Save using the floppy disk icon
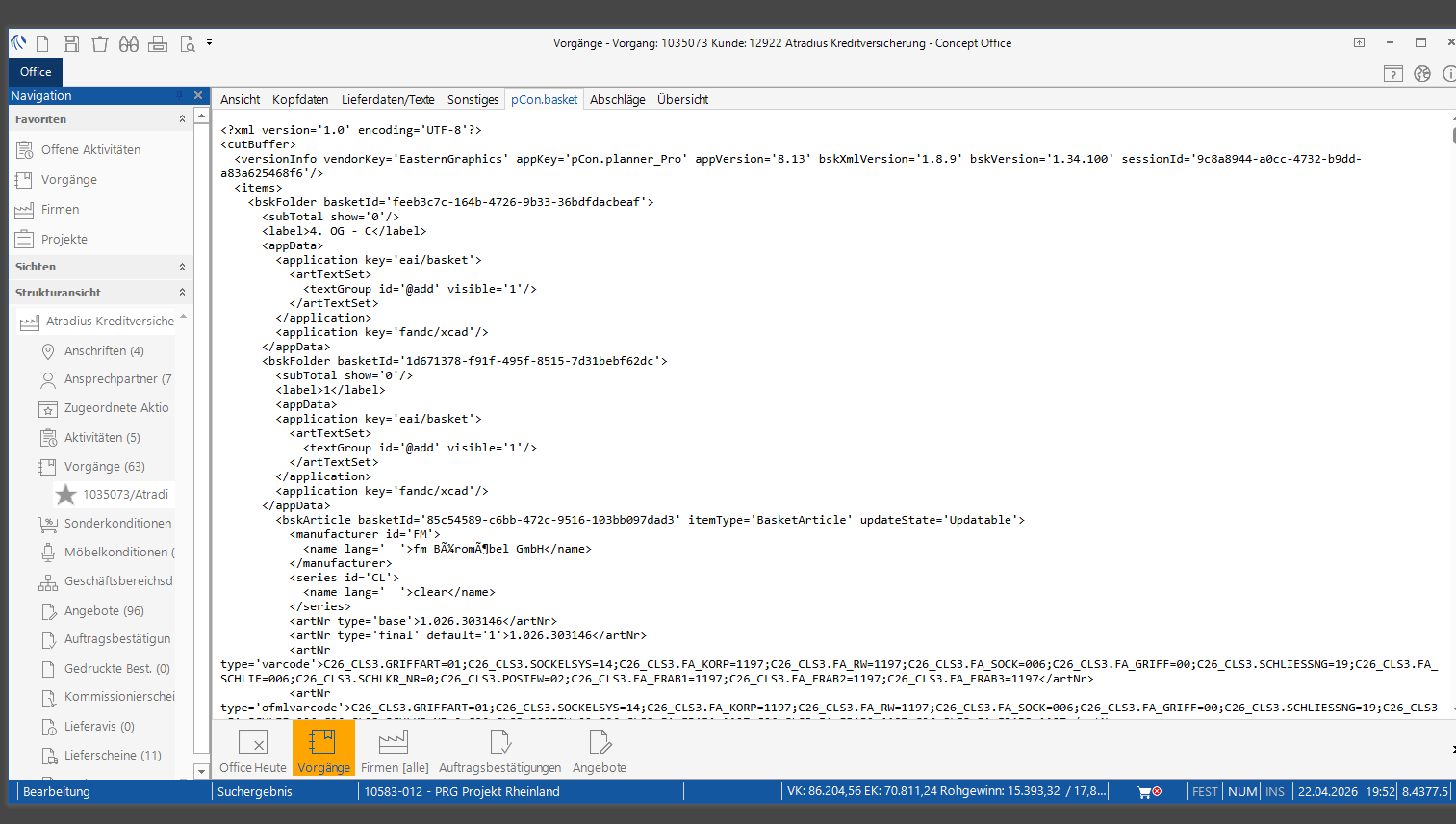The width and height of the screenshot is (1456, 824). (71, 43)
